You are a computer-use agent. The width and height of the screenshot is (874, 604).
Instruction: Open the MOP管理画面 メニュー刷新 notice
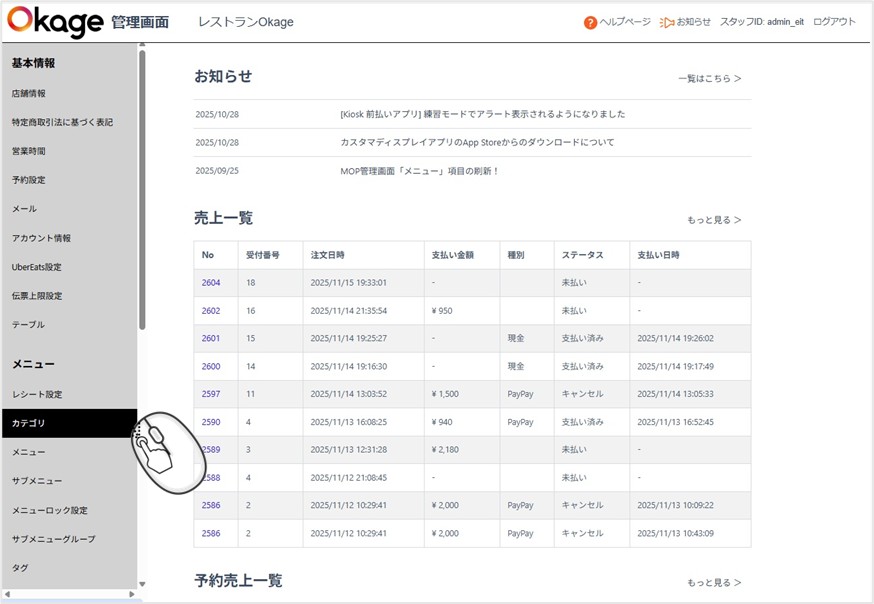pyautogui.click(x=419, y=171)
